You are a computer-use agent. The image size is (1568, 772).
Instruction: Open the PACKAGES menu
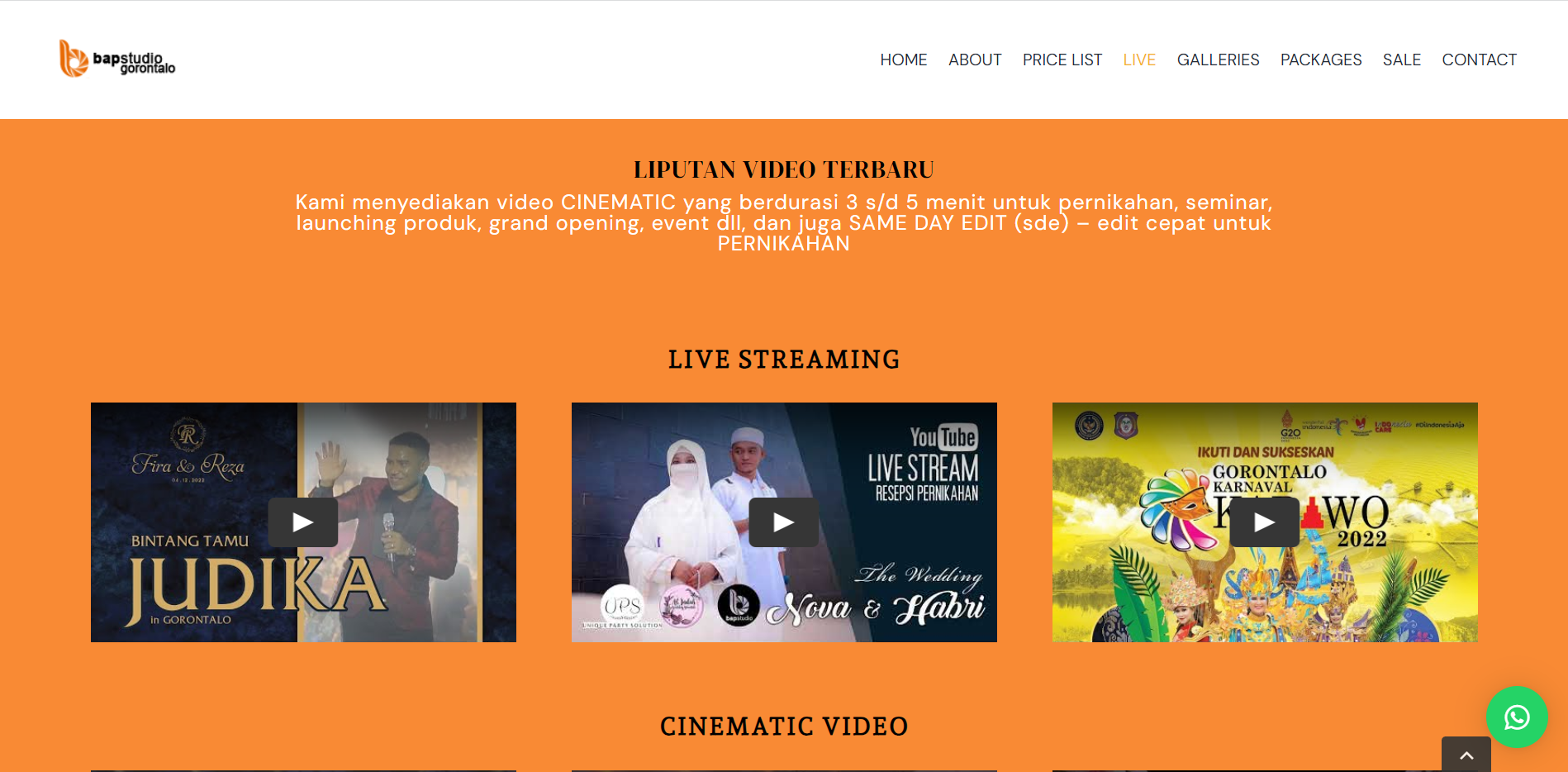[x=1321, y=60]
